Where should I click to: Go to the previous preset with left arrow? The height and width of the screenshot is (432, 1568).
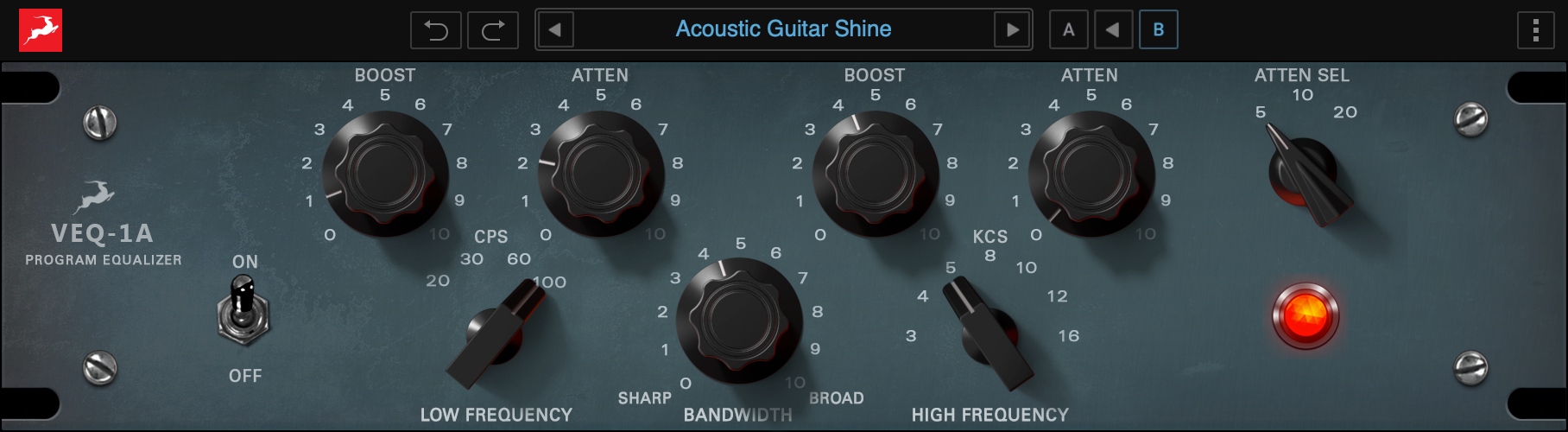tap(555, 29)
